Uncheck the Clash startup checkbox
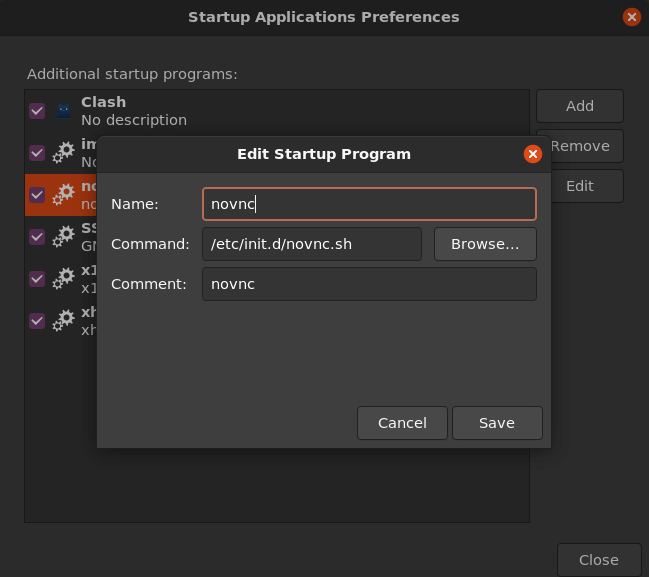Viewport: 649px width, 577px height. 37,111
